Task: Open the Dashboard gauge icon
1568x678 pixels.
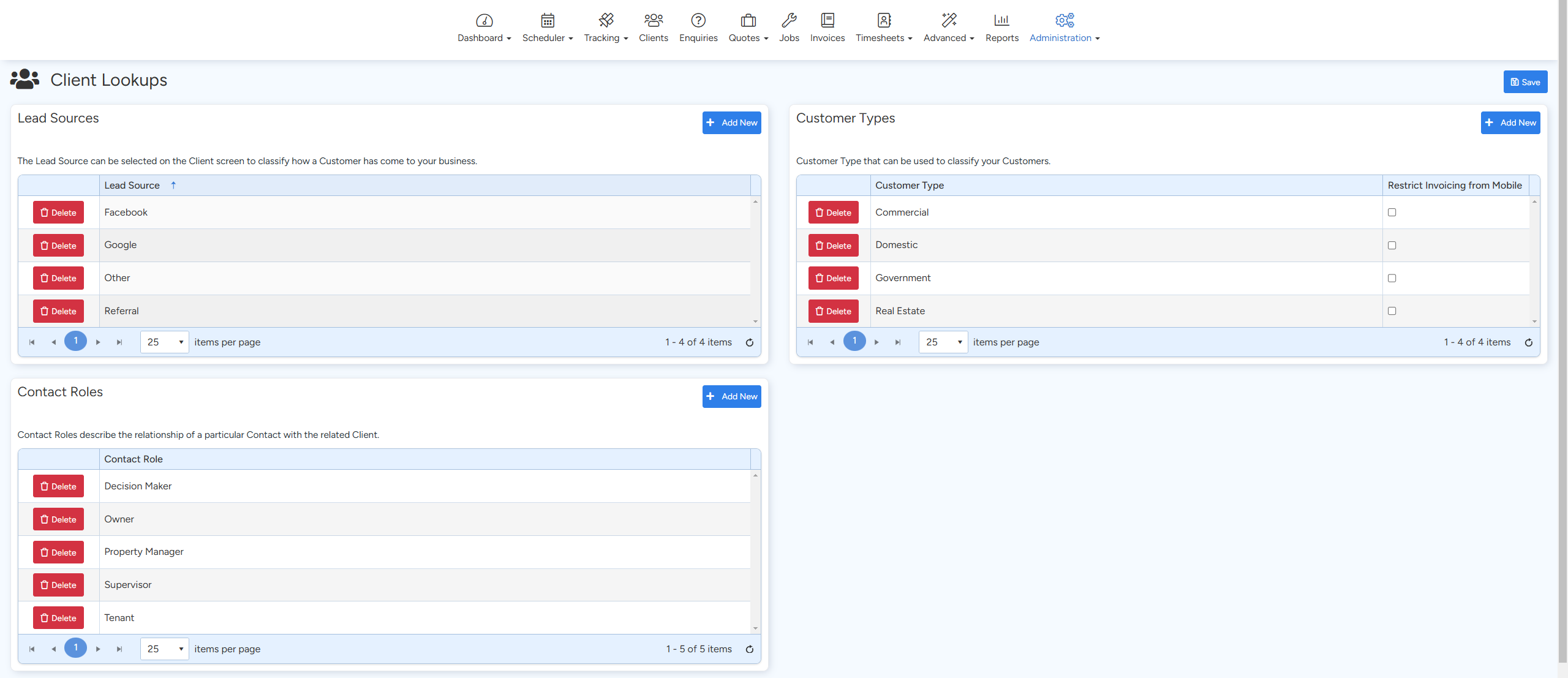Action: (484, 21)
